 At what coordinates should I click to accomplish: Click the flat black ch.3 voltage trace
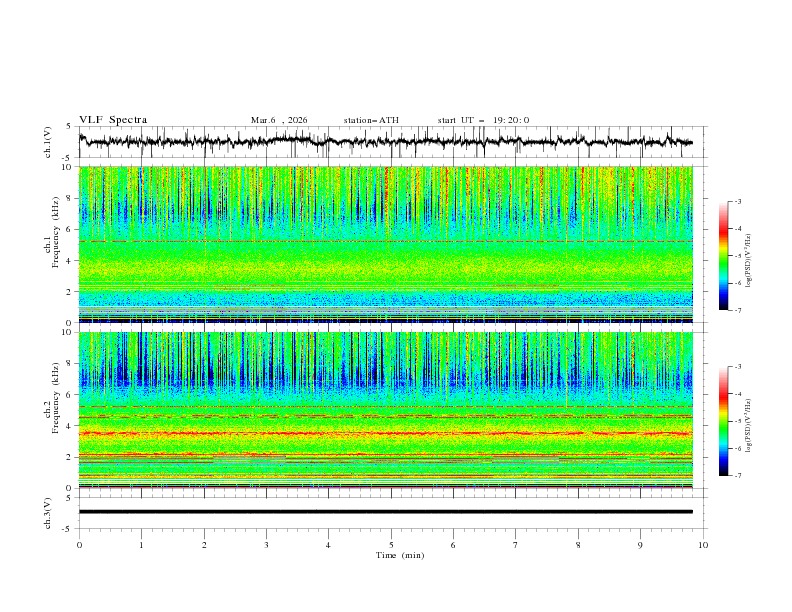pos(385,512)
